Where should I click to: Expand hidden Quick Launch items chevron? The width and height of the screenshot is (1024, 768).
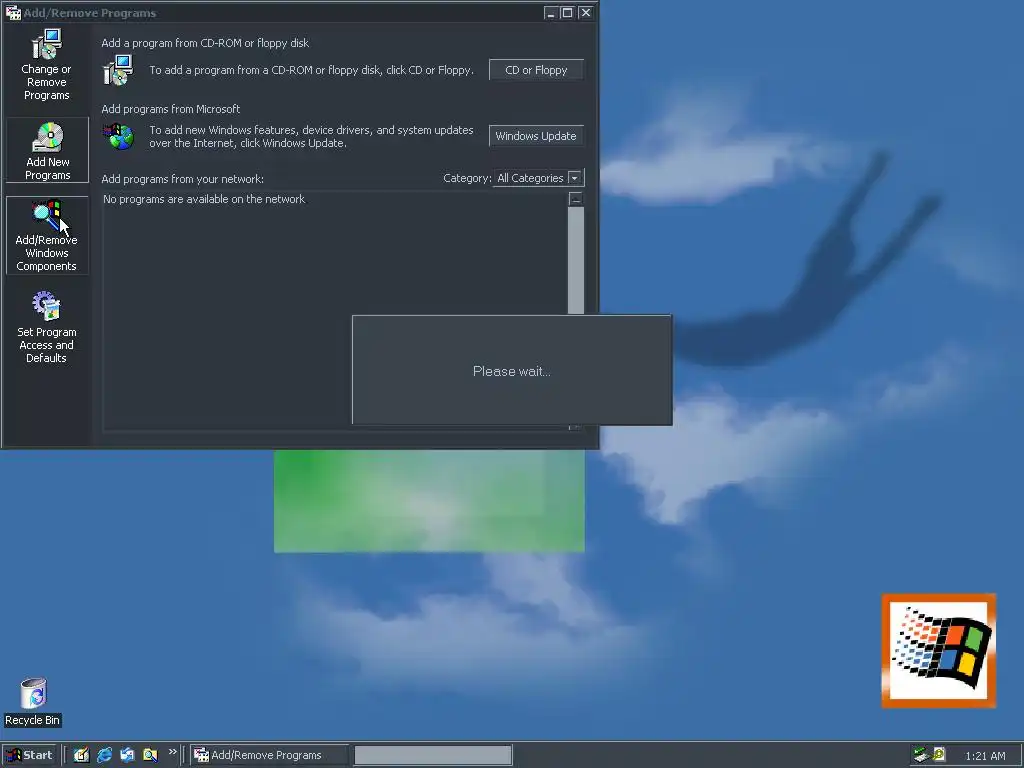172,752
